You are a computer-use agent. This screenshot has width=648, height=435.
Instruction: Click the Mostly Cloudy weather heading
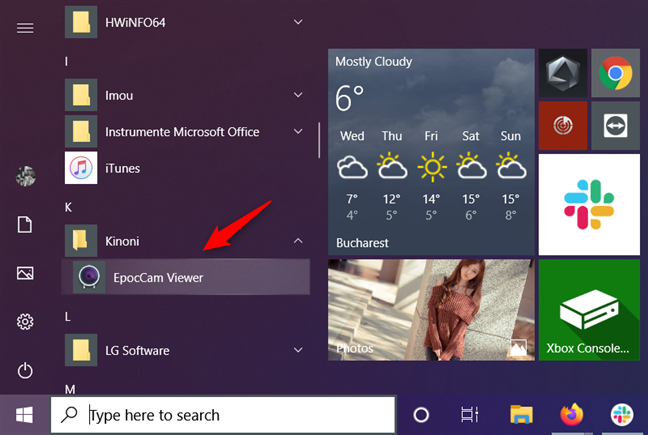[374, 62]
